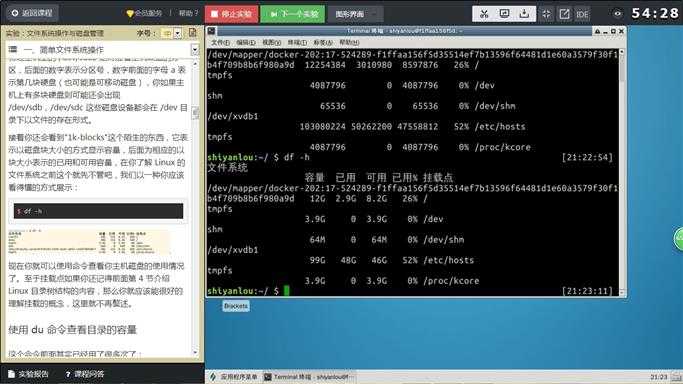
Task: Click the green 下一个实验 next button
Action: point(293,14)
